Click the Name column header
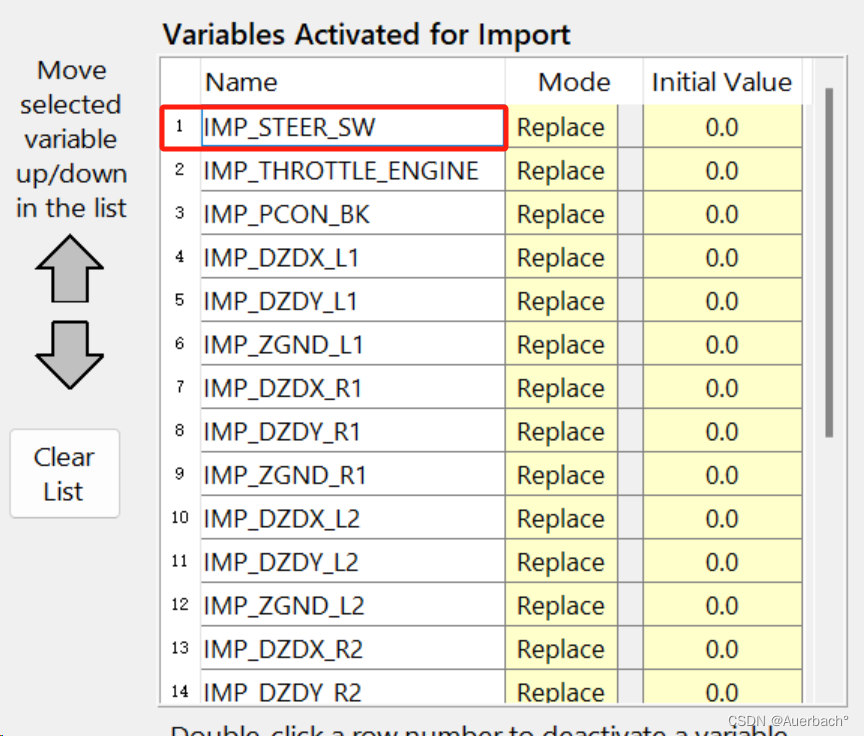The height and width of the screenshot is (736, 864). coord(353,82)
